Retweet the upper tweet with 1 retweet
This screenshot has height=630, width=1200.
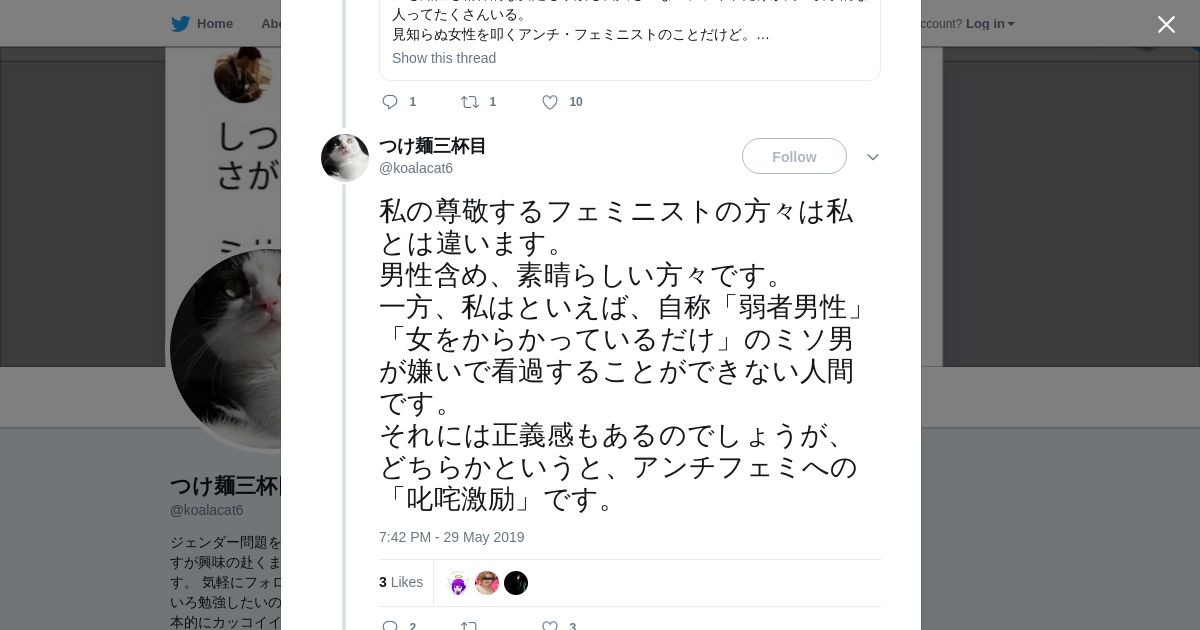pyautogui.click(x=470, y=102)
